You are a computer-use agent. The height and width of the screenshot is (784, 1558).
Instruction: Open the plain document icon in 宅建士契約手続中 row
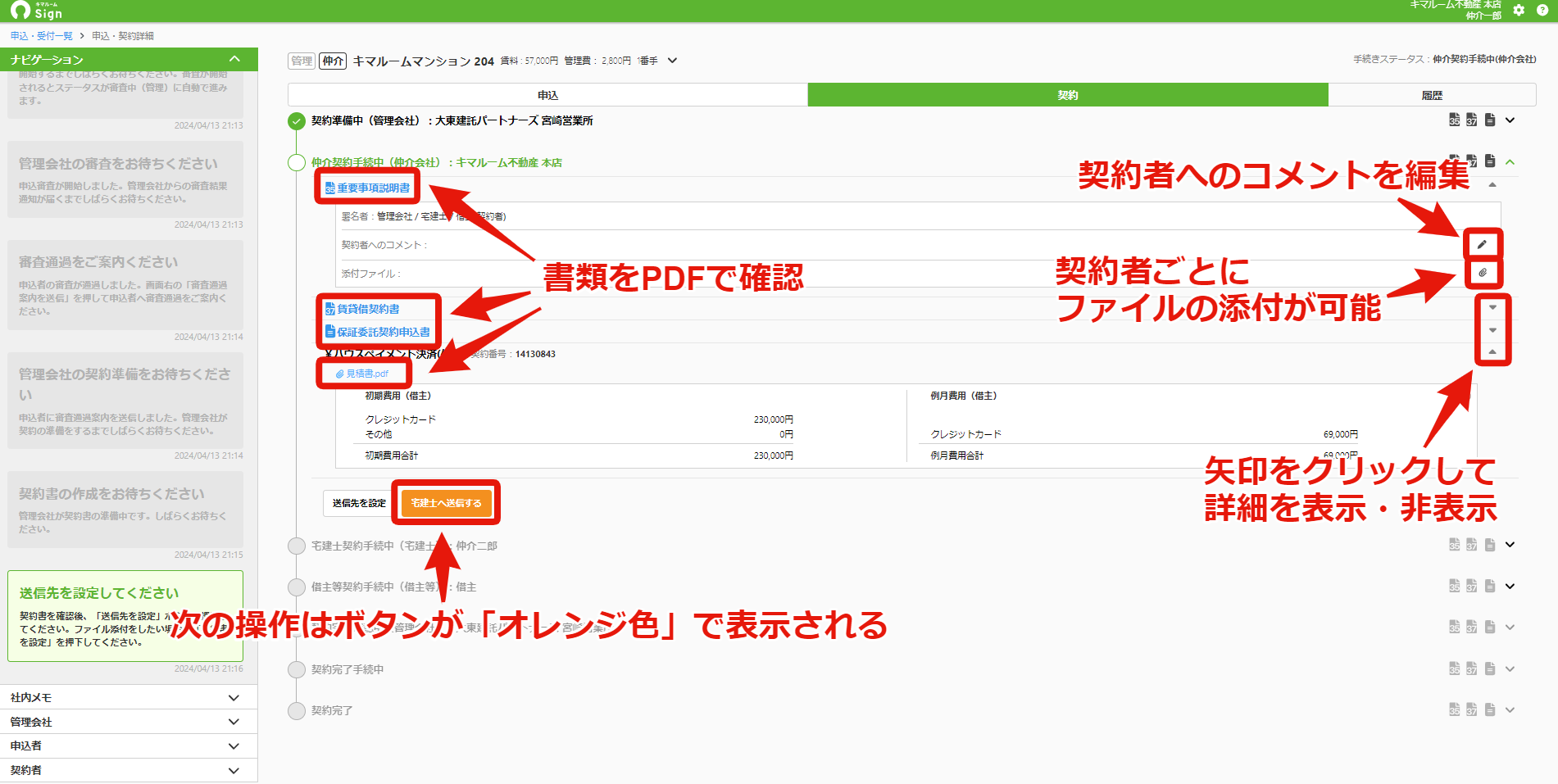1490,544
